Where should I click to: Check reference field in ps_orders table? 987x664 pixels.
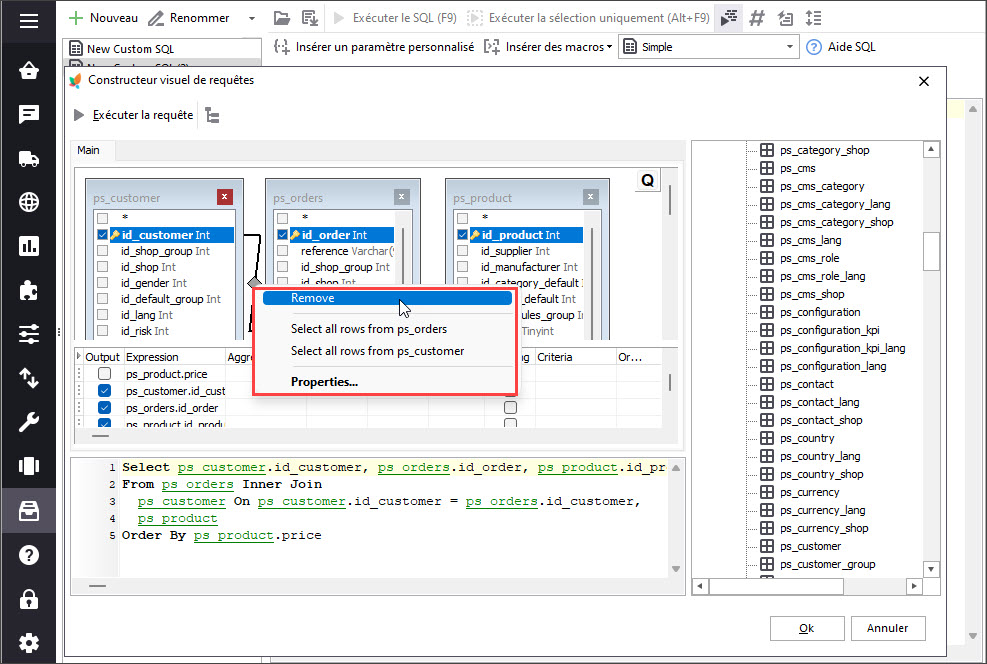coord(283,250)
